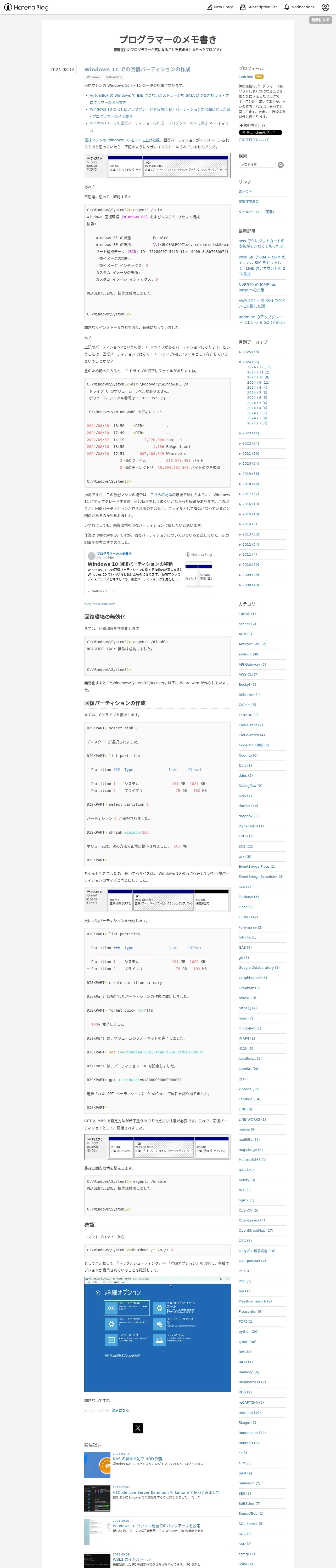Open the python (20) category

point(248,1332)
